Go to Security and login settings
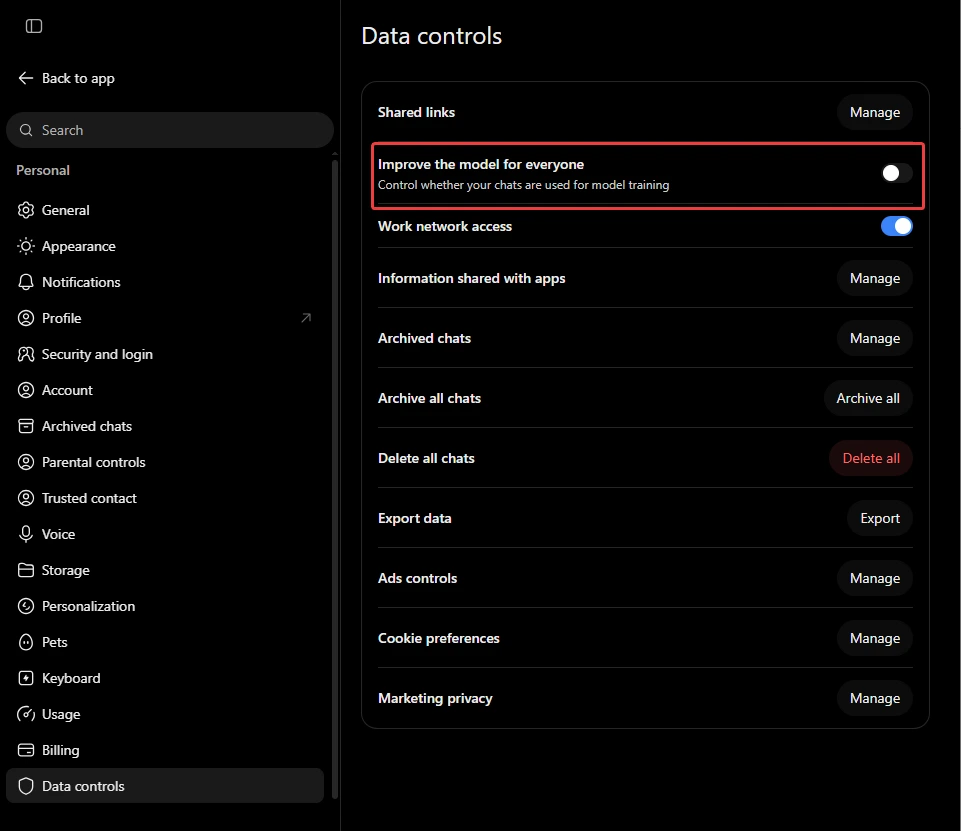Viewport: 961px width, 831px height. tap(165, 354)
